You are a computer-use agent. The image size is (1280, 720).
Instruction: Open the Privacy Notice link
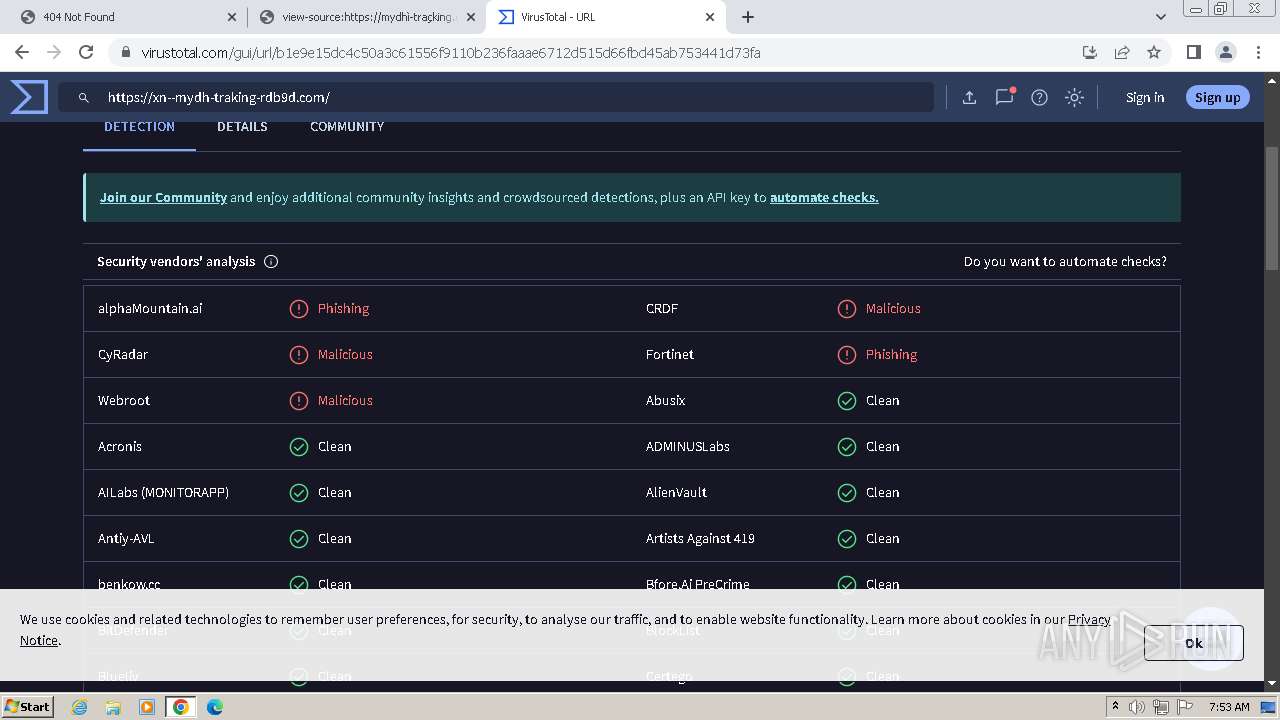1090,619
